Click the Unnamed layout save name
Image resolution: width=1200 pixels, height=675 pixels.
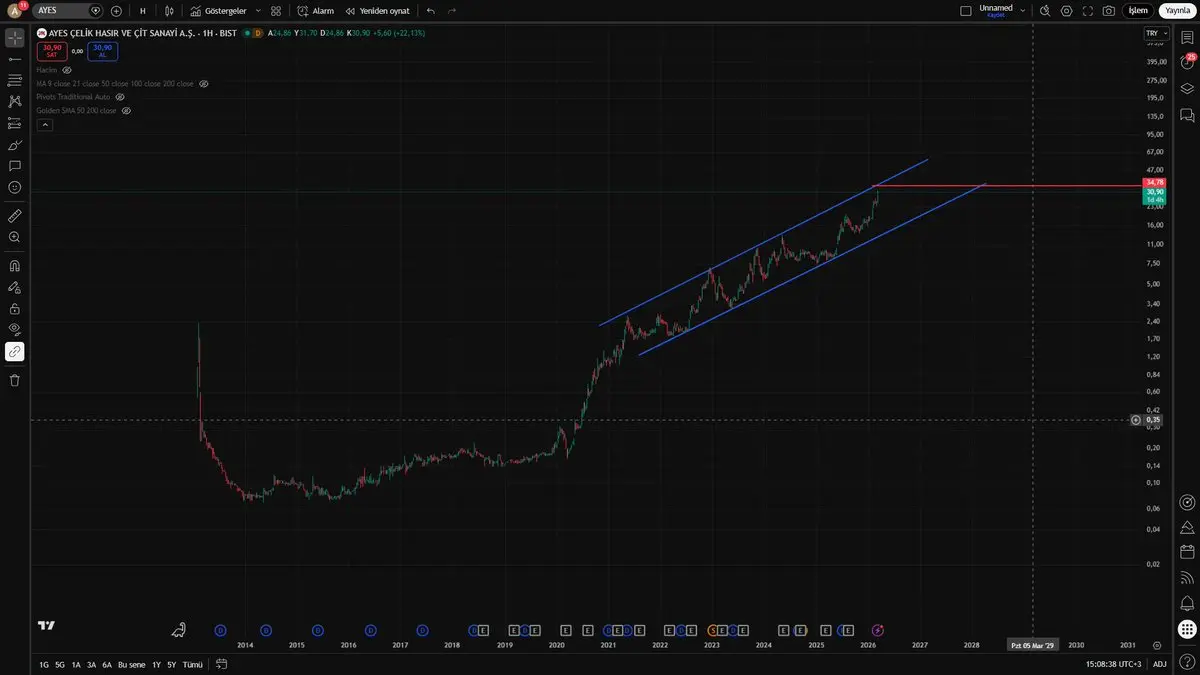click(x=996, y=10)
